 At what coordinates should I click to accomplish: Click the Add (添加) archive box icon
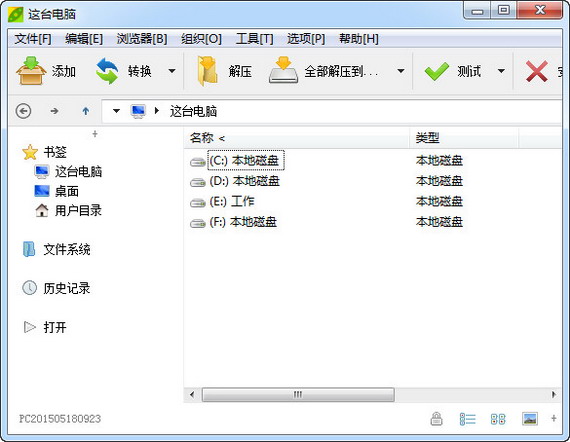click(31, 71)
